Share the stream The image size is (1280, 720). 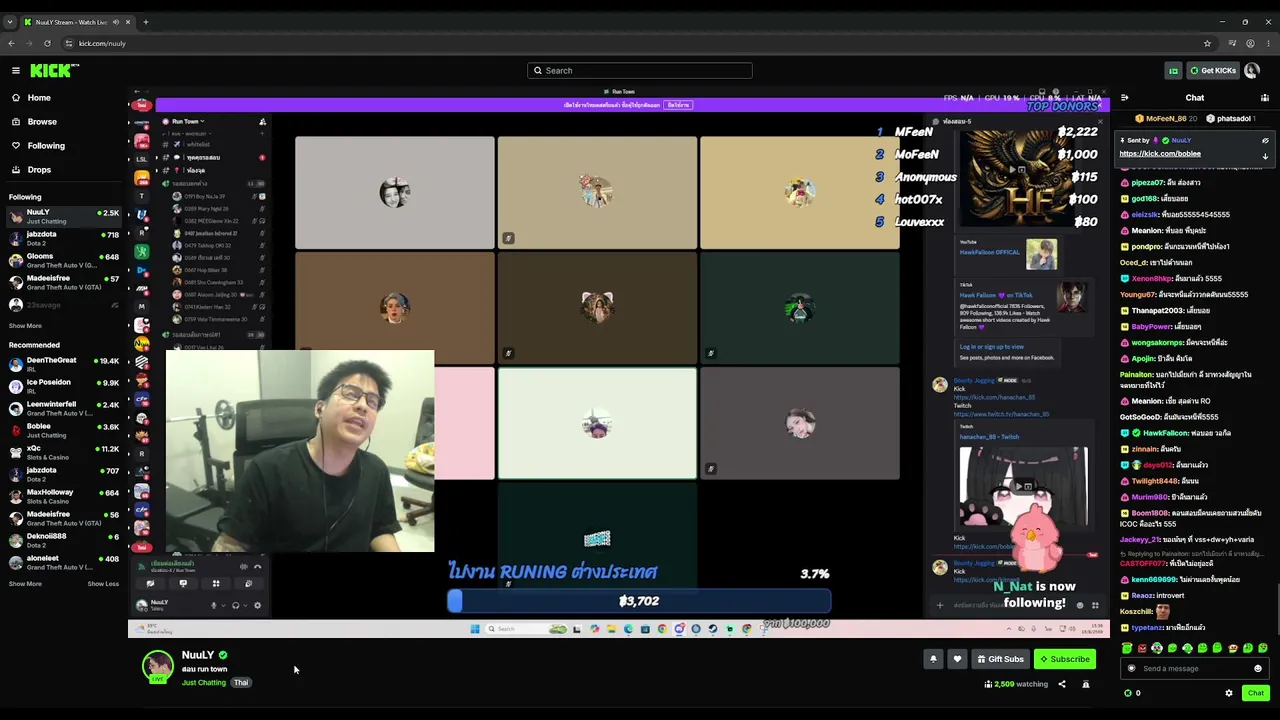pyautogui.click(x=1062, y=685)
